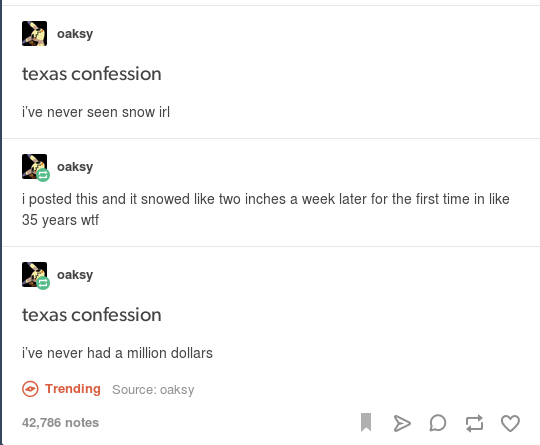The height and width of the screenshot is (445, 540).
Task: Click the text about never having a million dollars
Action: pyautogui.click(x=117, y=353)
